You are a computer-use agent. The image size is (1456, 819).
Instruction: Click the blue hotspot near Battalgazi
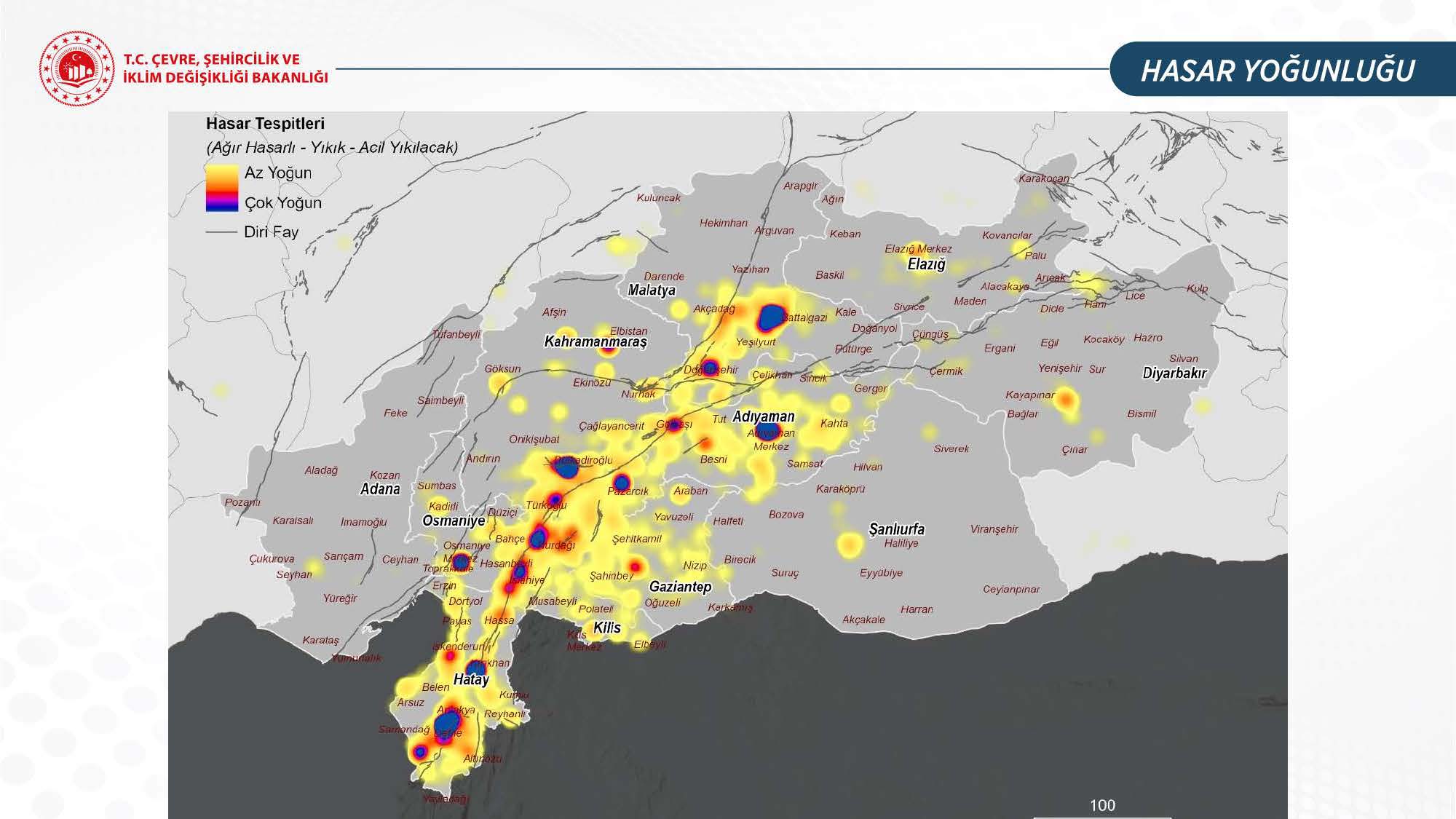click(770, 317)
